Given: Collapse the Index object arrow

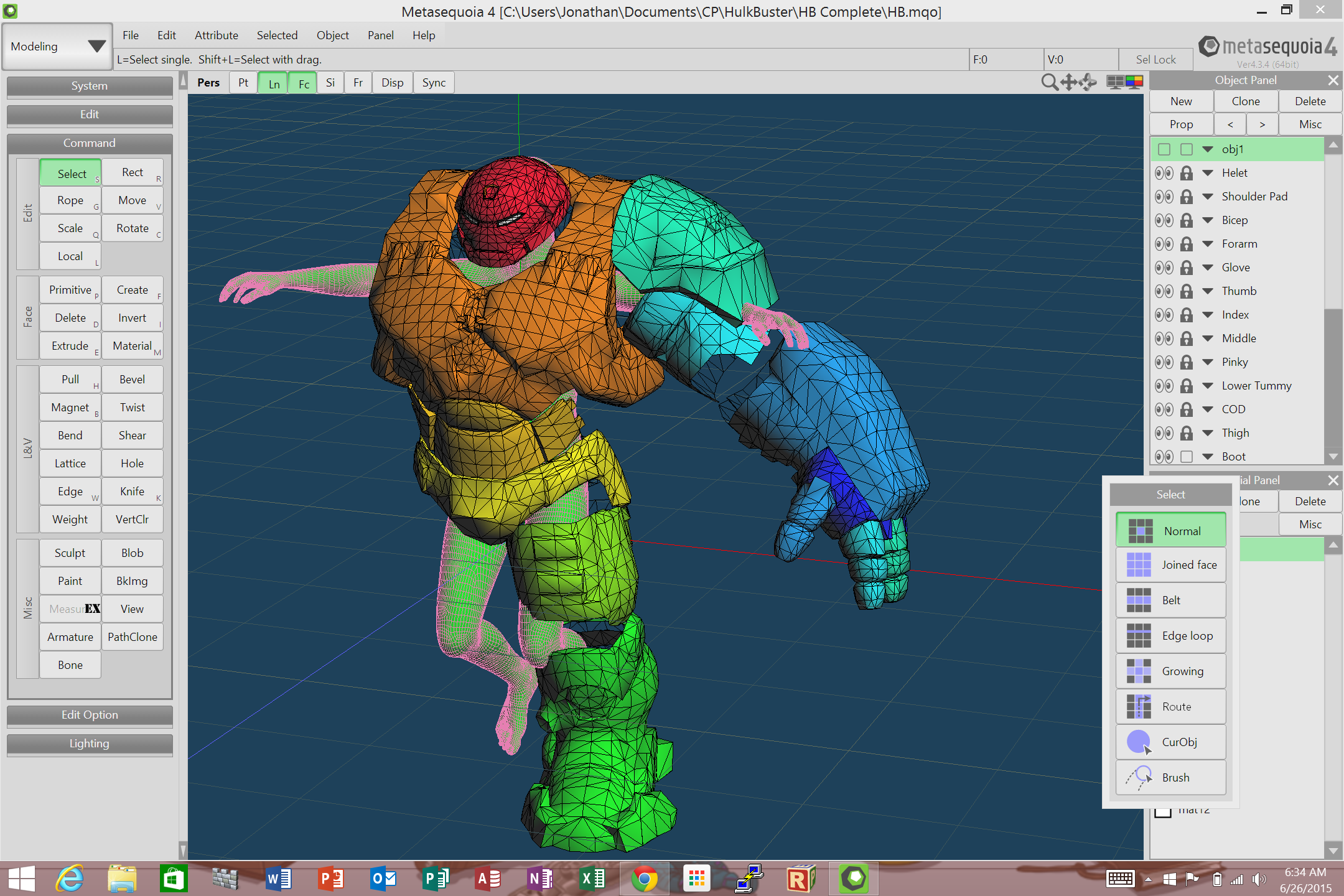Looking at the screenshot, I should 1208,315.
